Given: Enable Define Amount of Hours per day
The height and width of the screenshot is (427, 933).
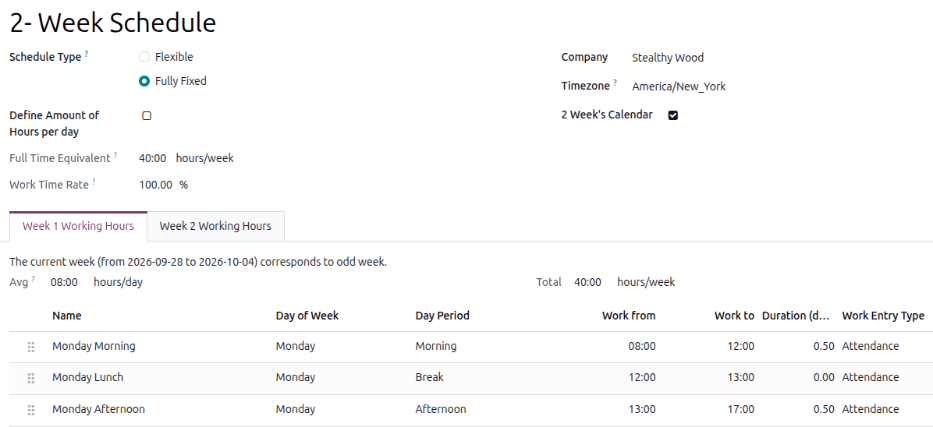Looking at the screenshot, I should pos(146,115).
